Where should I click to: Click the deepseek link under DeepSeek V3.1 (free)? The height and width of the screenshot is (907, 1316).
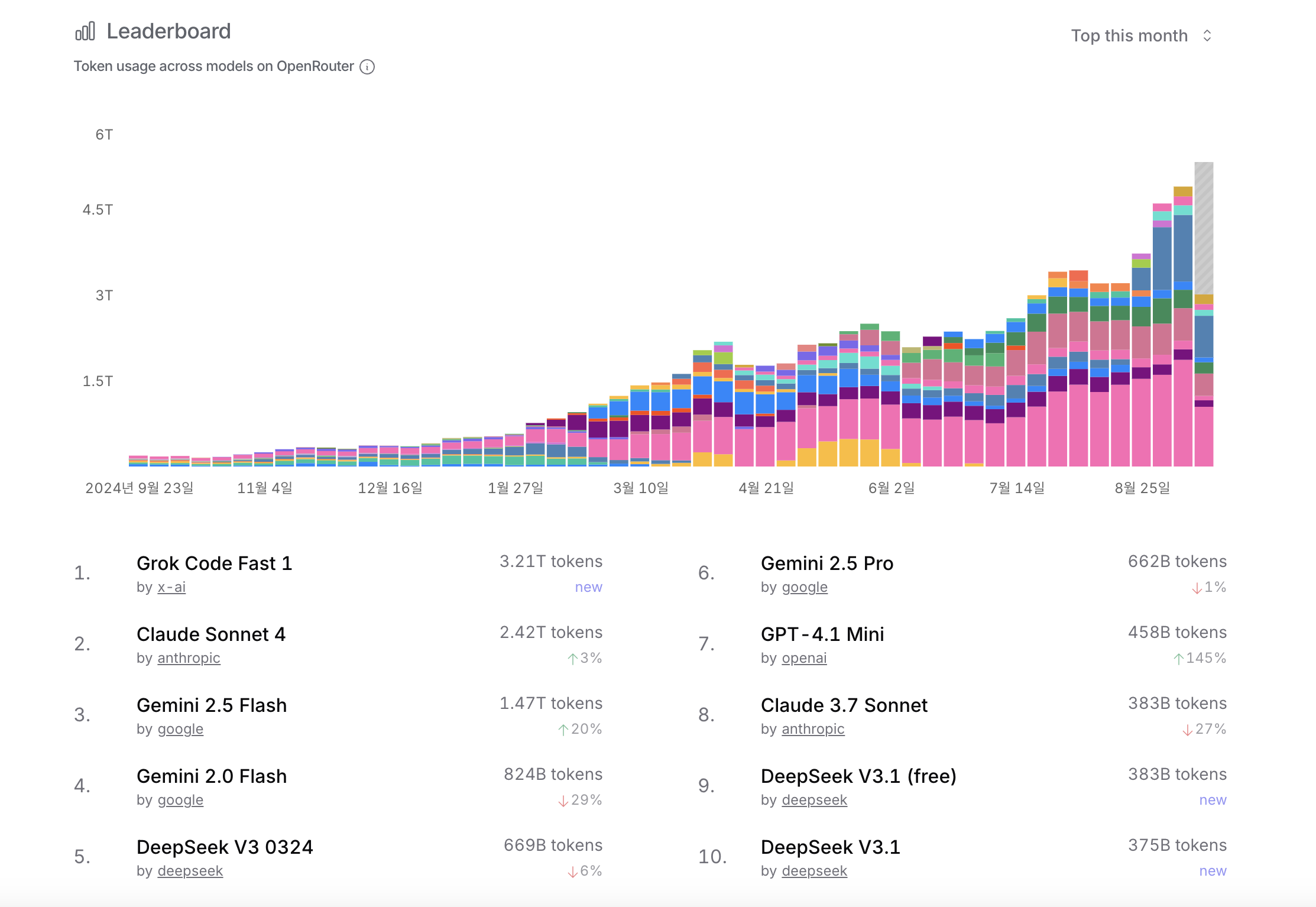coord(814,800)
